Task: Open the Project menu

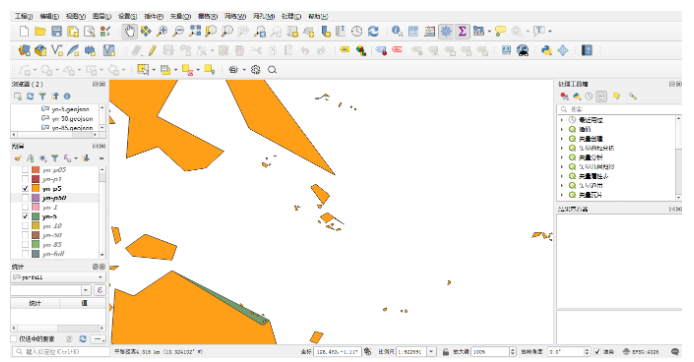Action: [x=23, y=16]
